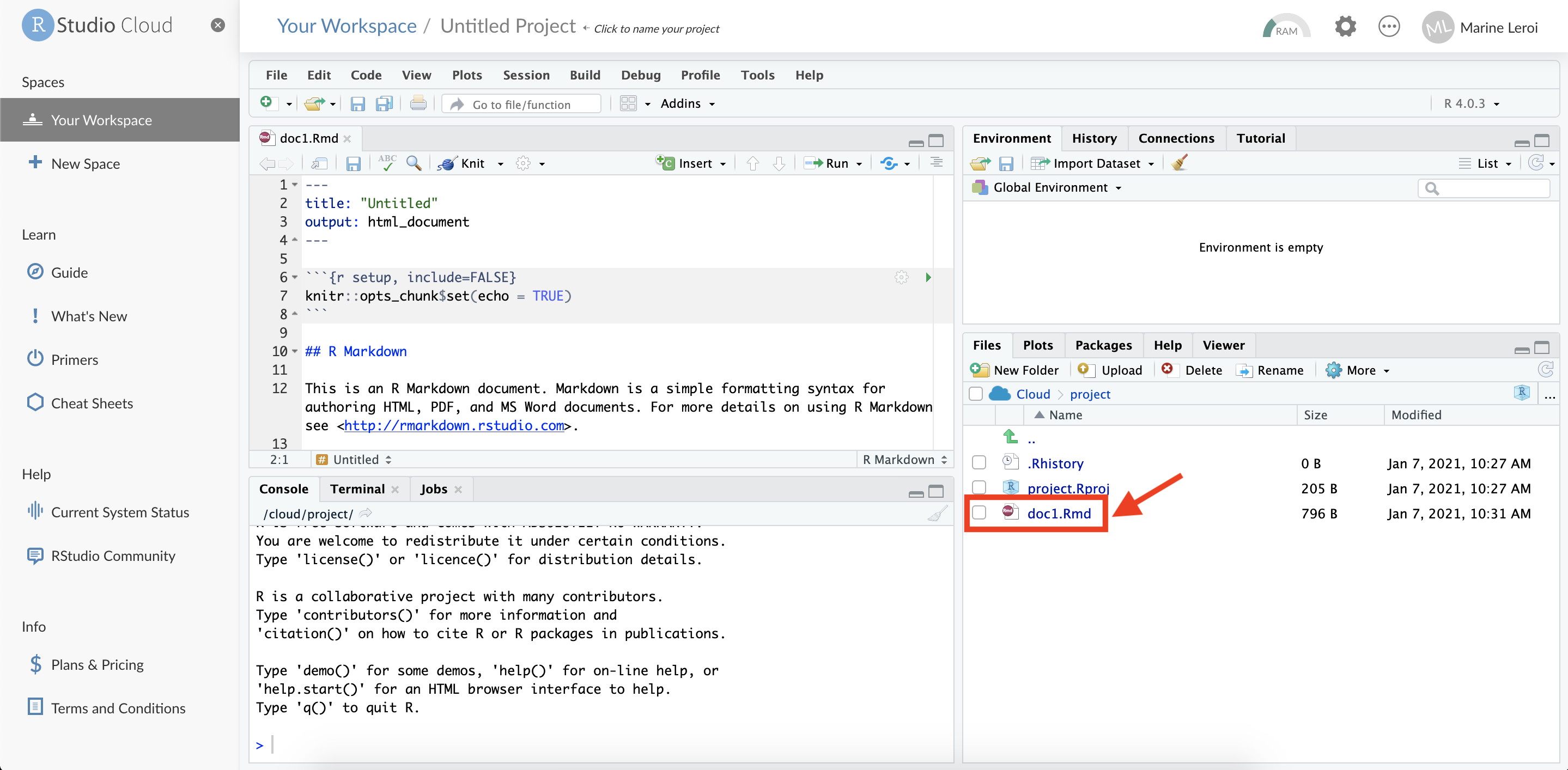
Task: Go to next chunk down arrow
Action: coord(779,163)
